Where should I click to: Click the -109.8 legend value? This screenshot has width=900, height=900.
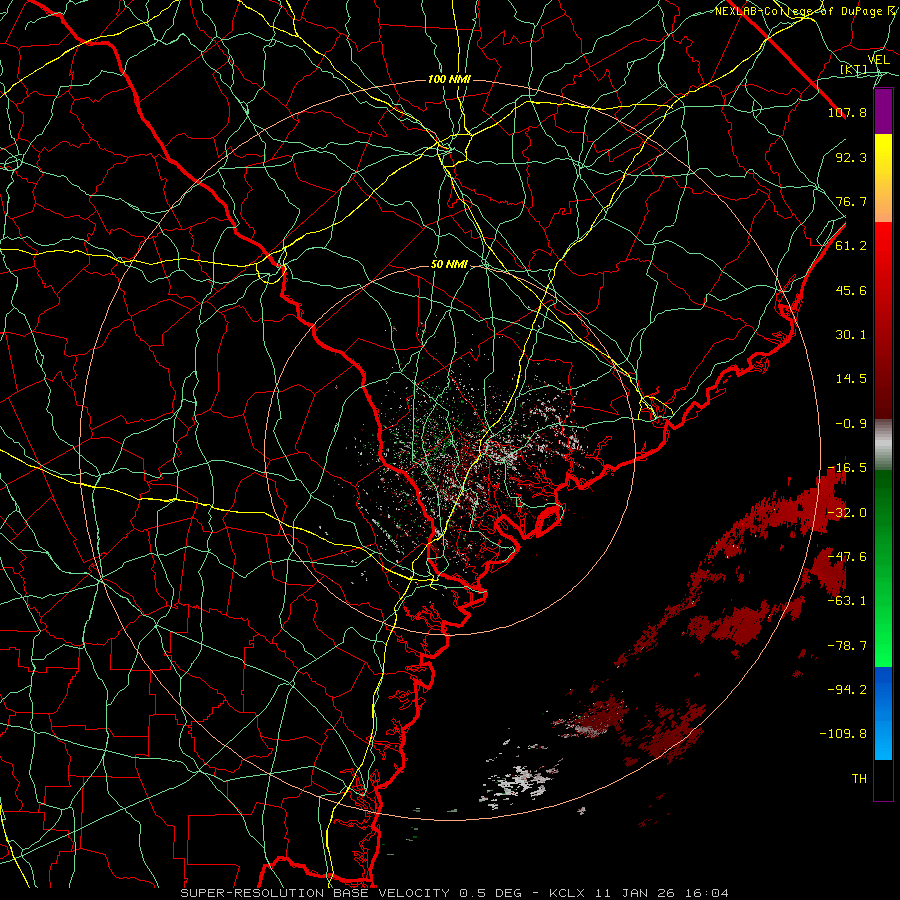843,734
